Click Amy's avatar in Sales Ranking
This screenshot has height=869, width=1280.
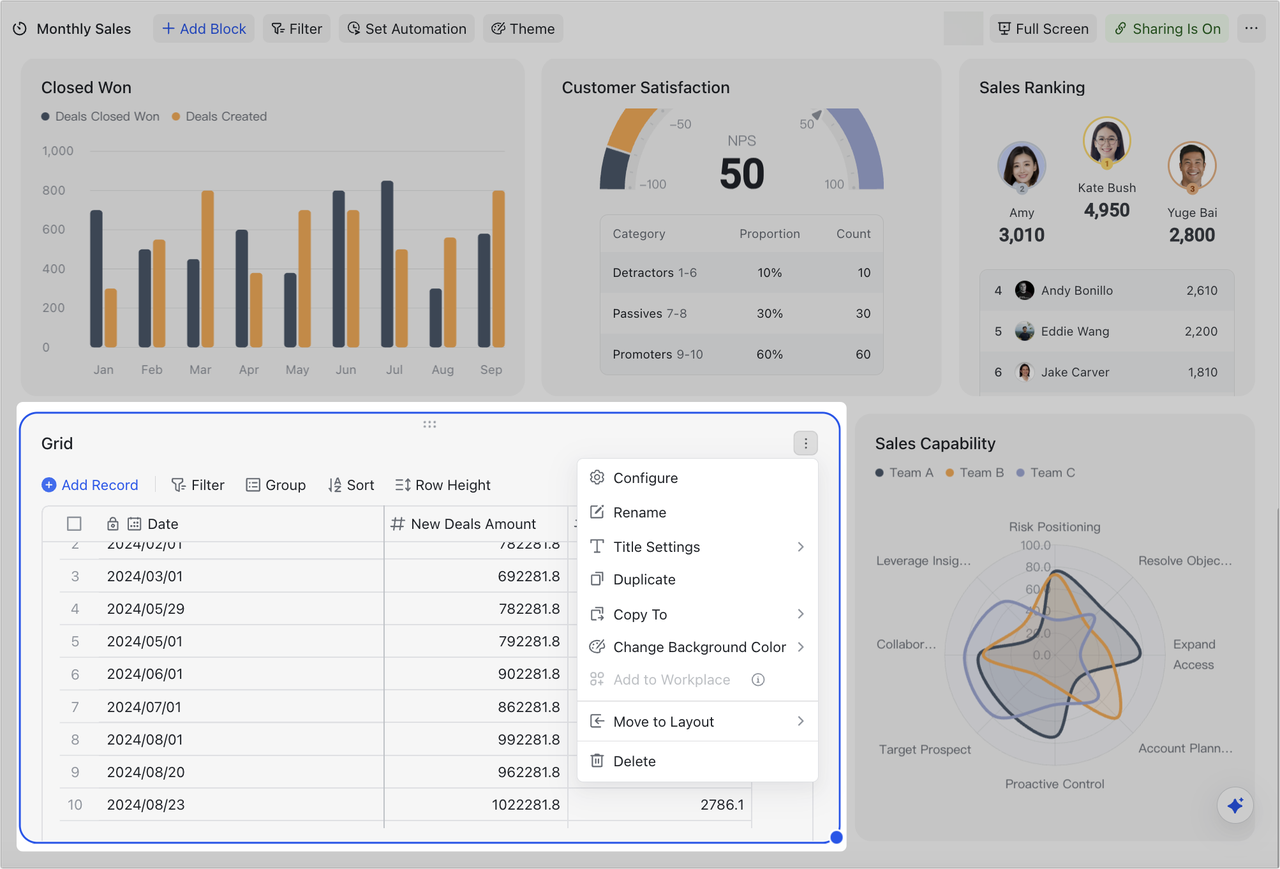click(x=1022, y=167)
